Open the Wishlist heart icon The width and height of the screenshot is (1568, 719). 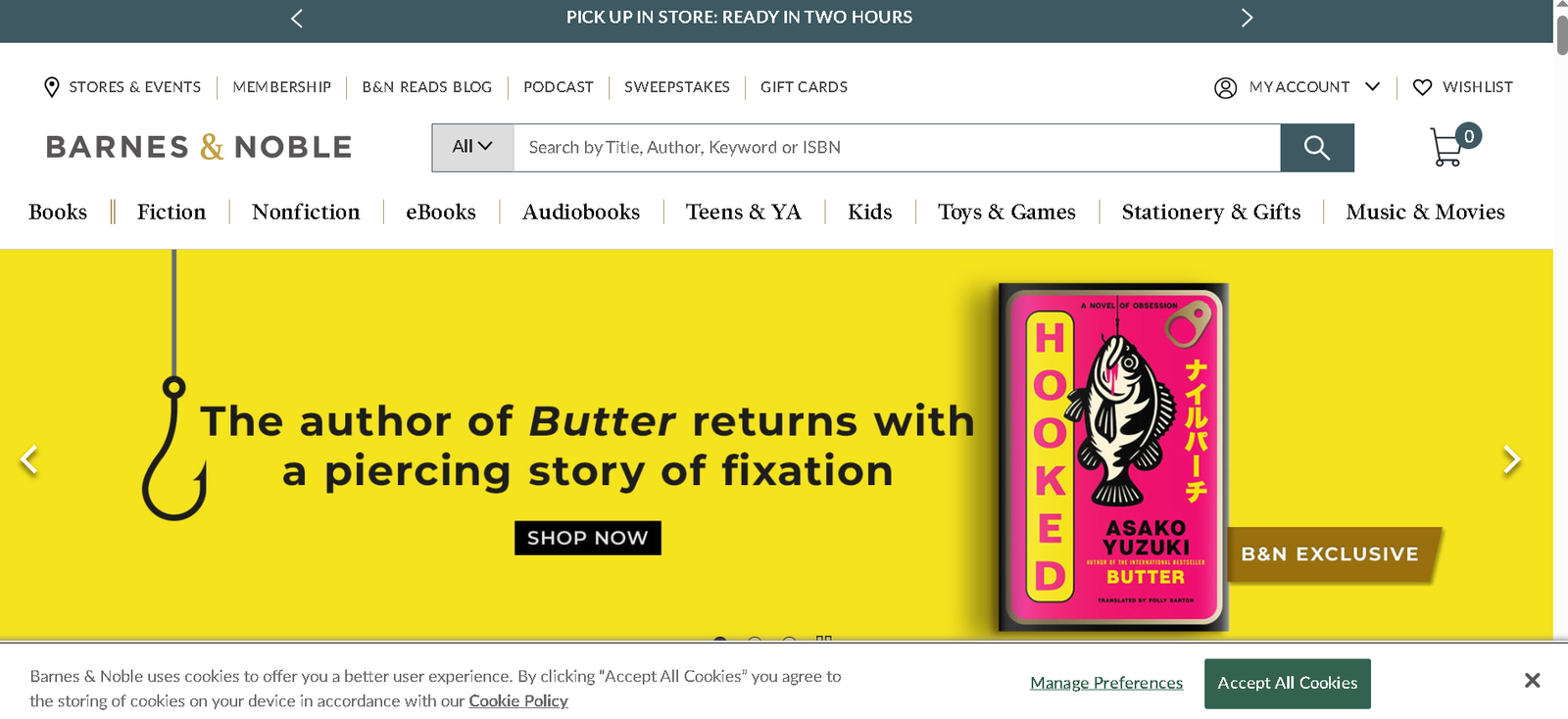tap(1423, 87)
